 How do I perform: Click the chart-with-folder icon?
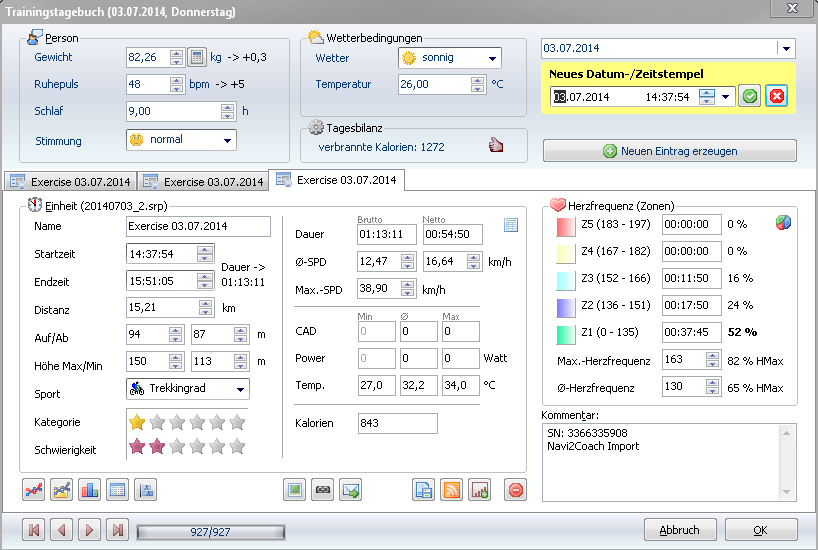[x=62, y=490]
